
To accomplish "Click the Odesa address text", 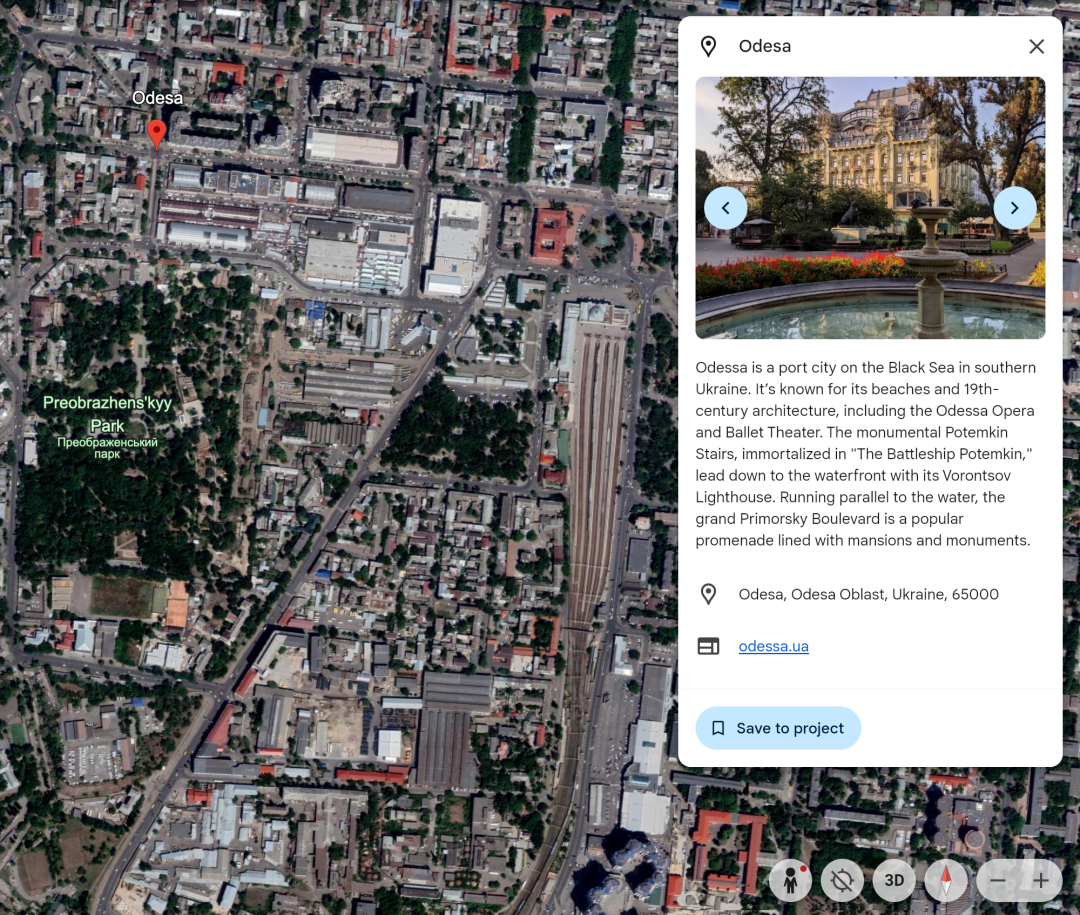I will pyautogui.click(x=868, y=594).
